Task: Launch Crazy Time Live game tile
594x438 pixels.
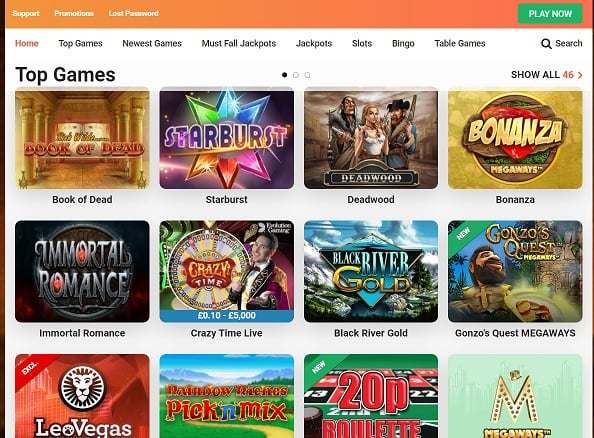Action: [227, 271]
